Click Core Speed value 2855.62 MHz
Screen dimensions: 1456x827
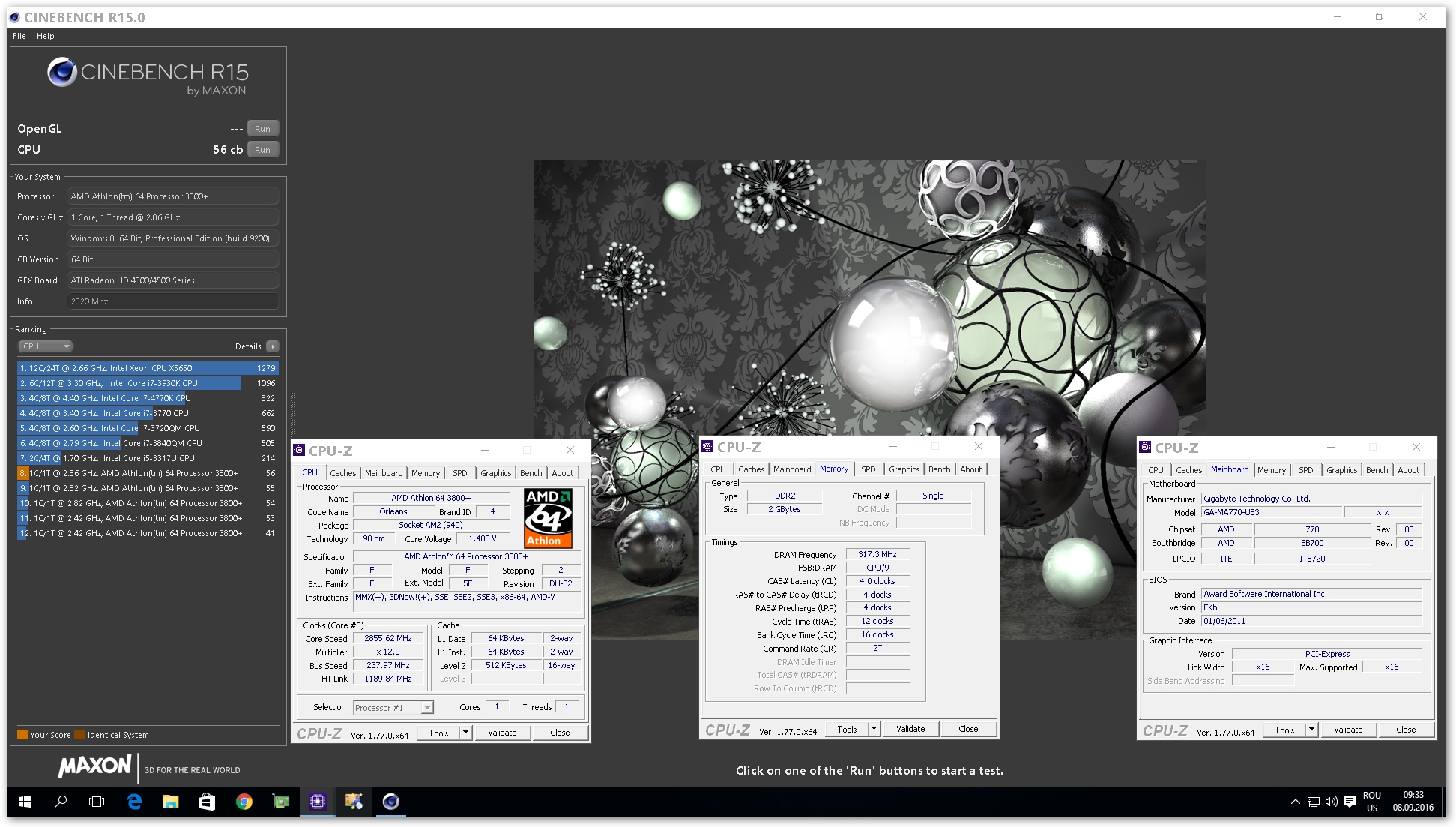(388, 639)
